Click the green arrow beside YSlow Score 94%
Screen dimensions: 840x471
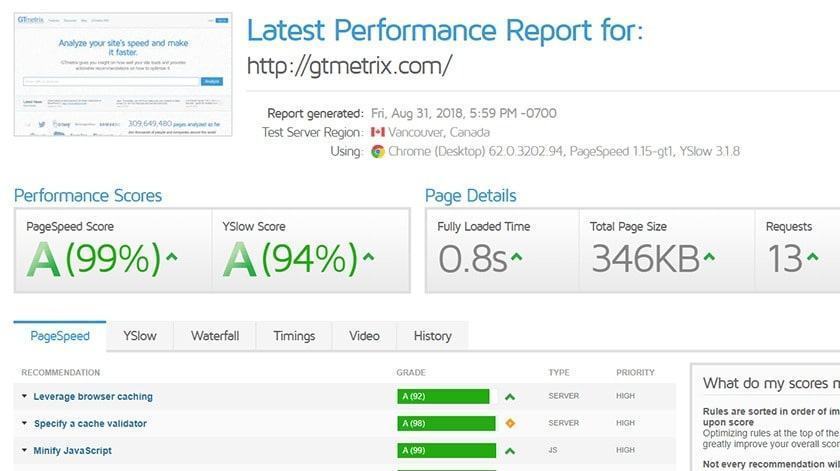click(368, 257)
